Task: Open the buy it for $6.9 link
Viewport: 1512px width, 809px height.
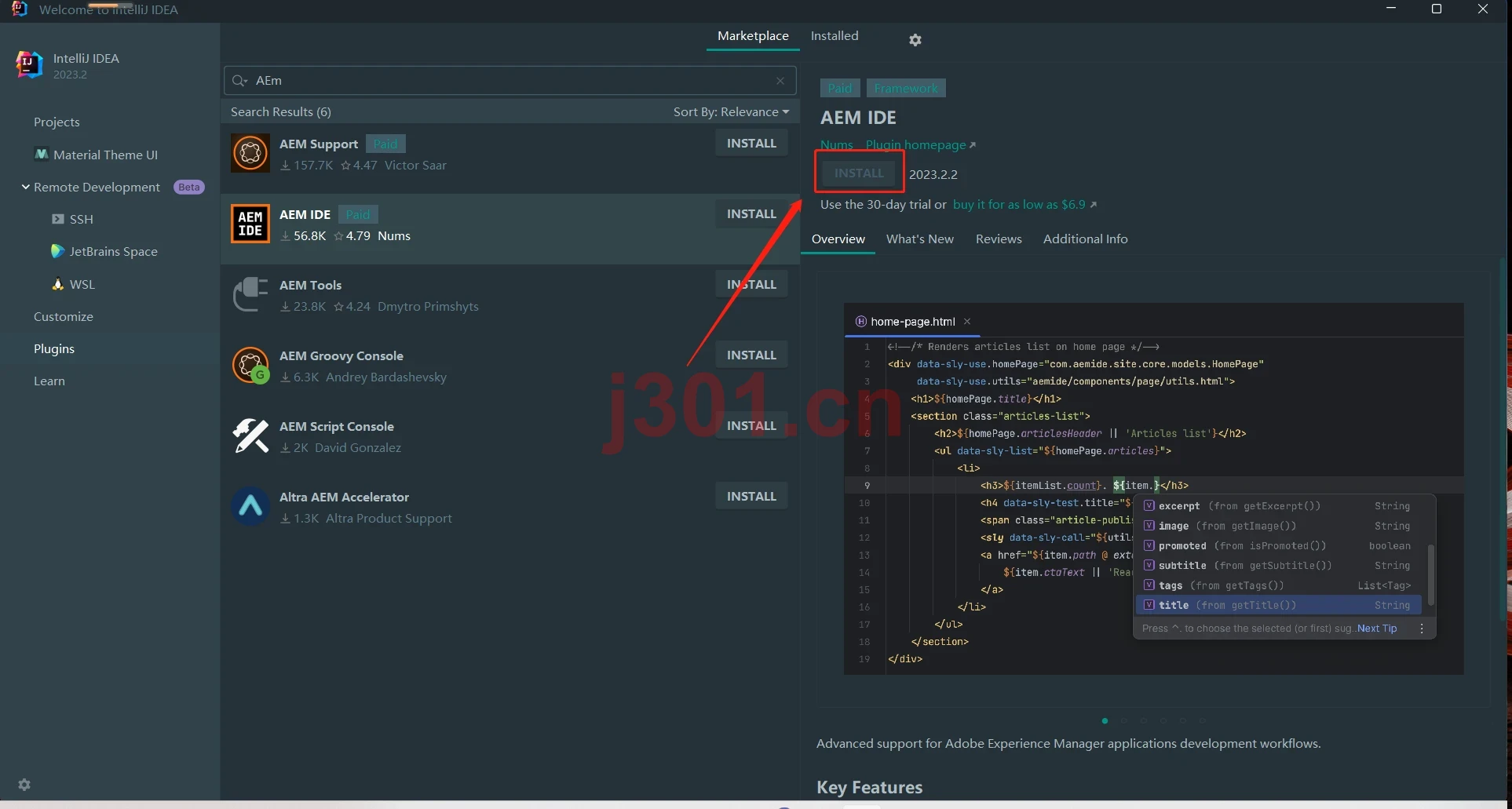Action: [1024, 204]
